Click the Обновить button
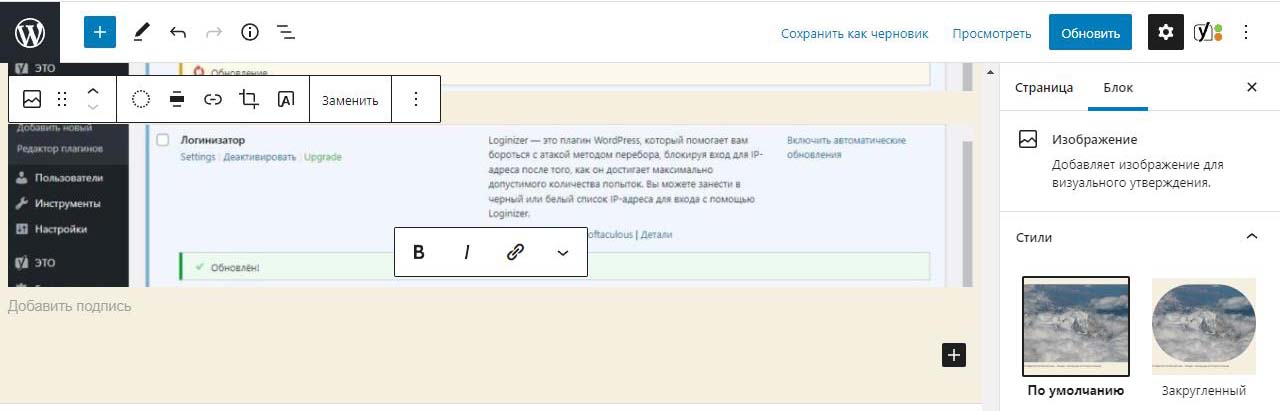The width and height of the screenshot is (1280, 411). [x=1090, y=32]
